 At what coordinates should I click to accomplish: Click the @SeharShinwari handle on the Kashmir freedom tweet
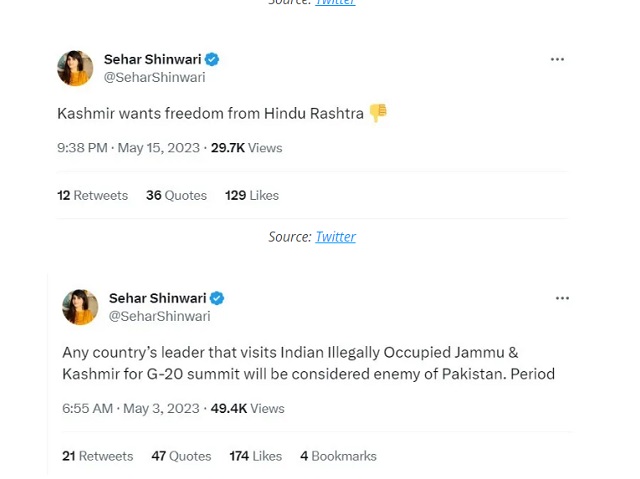(154, 77)
